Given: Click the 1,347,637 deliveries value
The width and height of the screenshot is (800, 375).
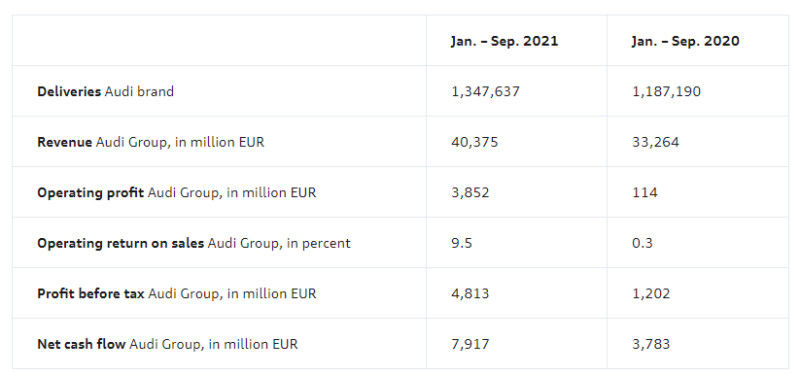Looking at the screenshot, I should (x=485, y=91).
